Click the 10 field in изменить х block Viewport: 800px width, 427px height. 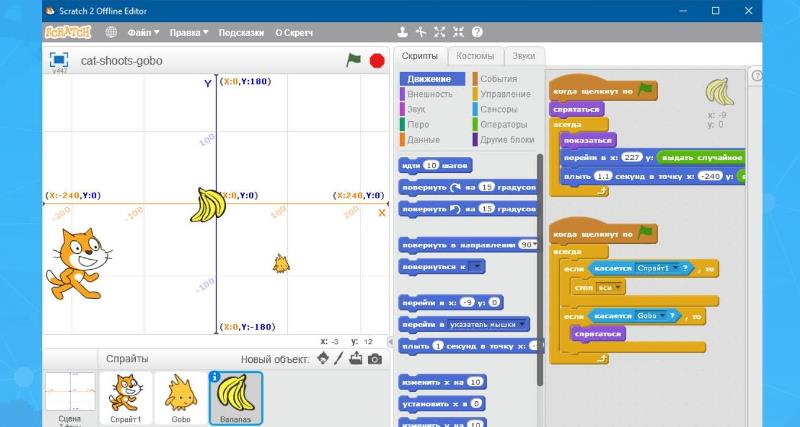(475, 382)
